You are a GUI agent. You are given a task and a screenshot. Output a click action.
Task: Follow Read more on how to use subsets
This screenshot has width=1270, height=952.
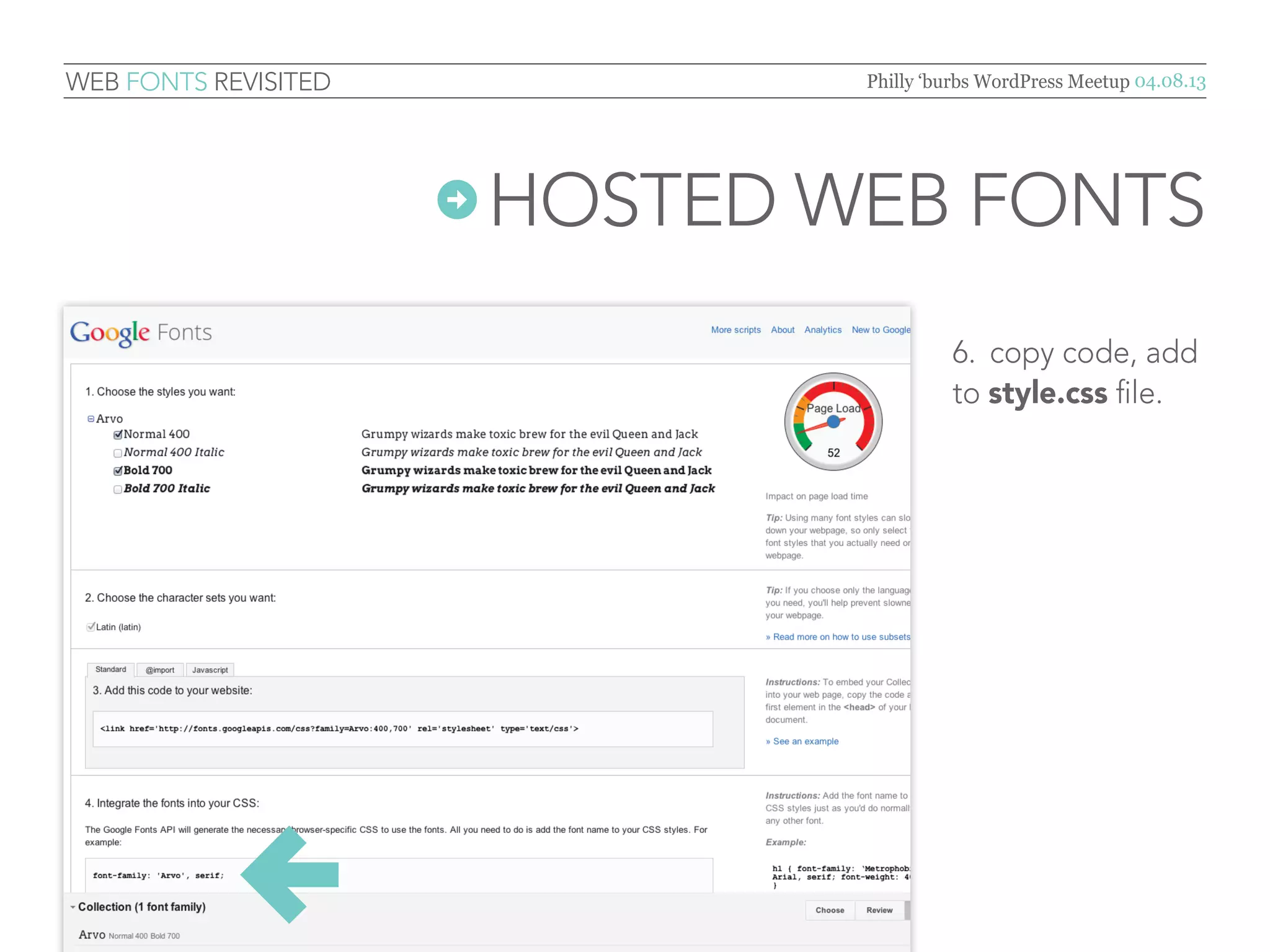838,637
